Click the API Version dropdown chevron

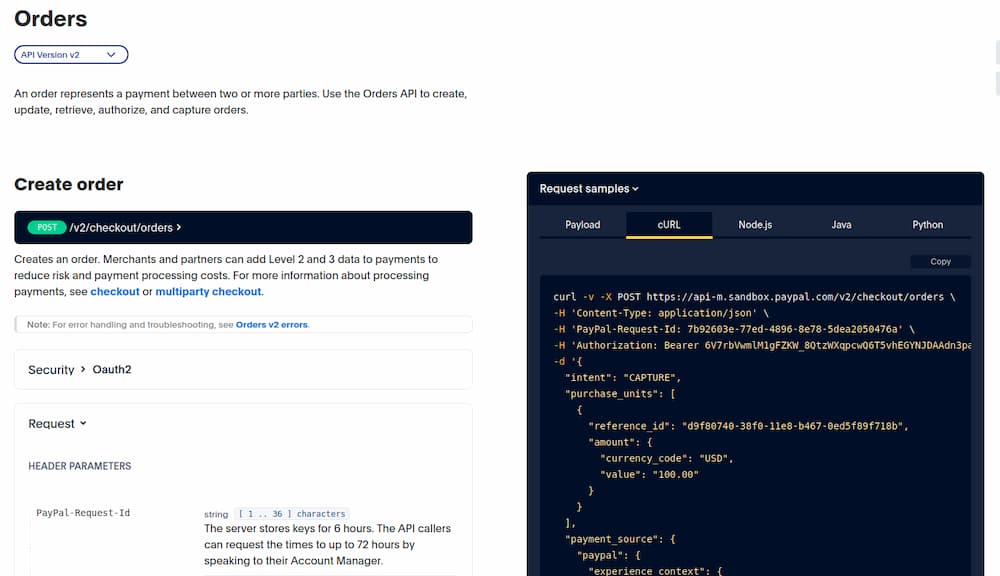point(113,54)
